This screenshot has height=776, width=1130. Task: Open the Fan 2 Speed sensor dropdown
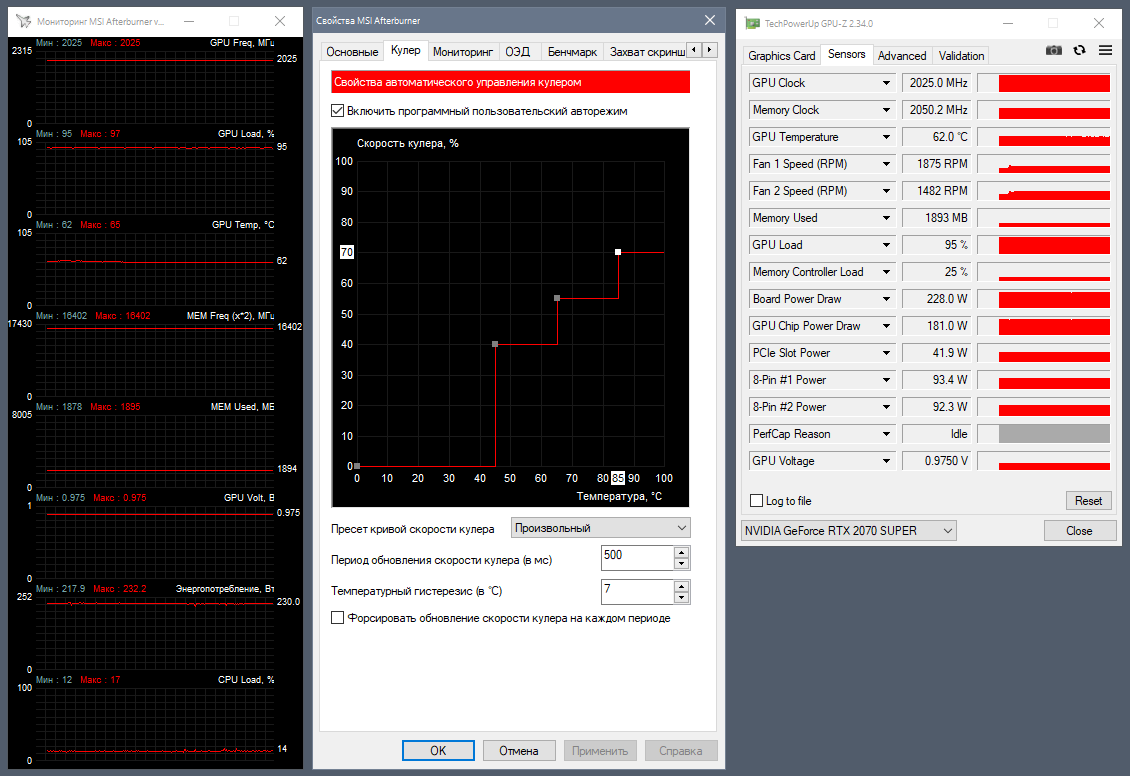pyautogui.click(x=886, y=191)
